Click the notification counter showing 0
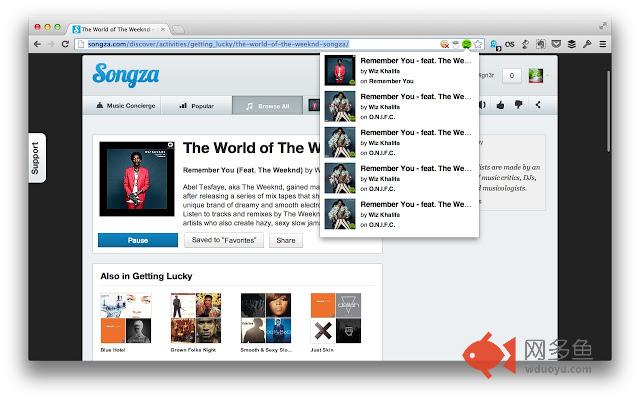 [511, 76]
